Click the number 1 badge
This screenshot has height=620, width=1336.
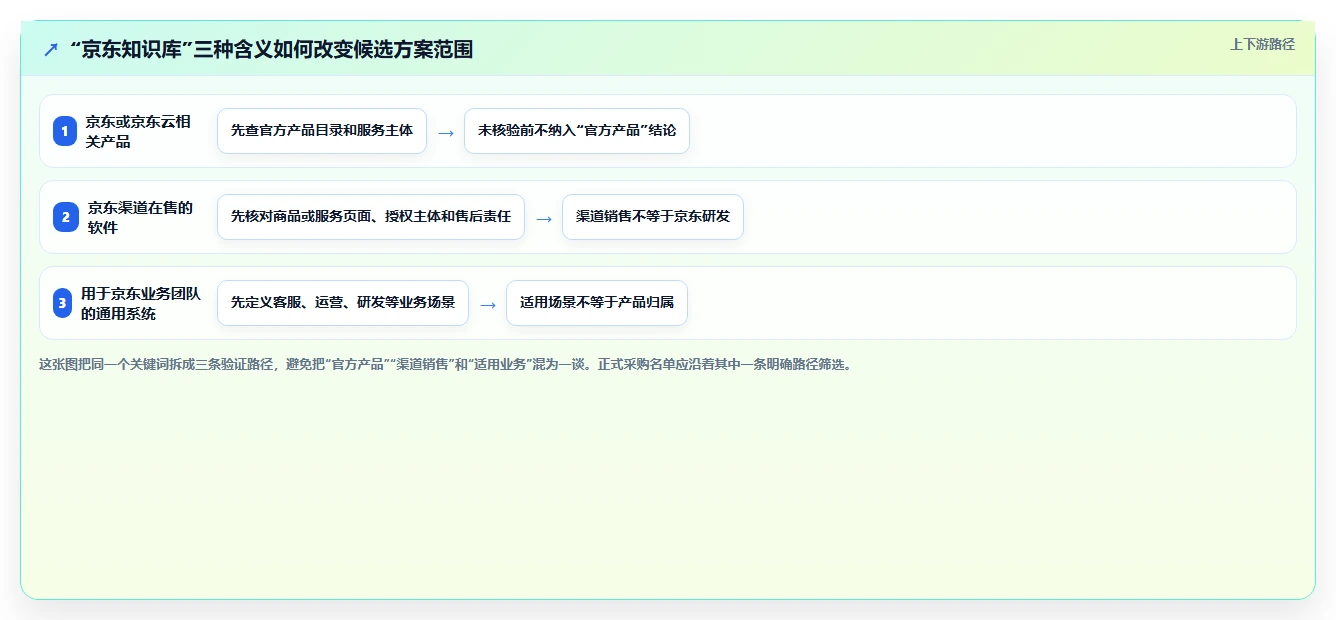click(x=65, y=131)
